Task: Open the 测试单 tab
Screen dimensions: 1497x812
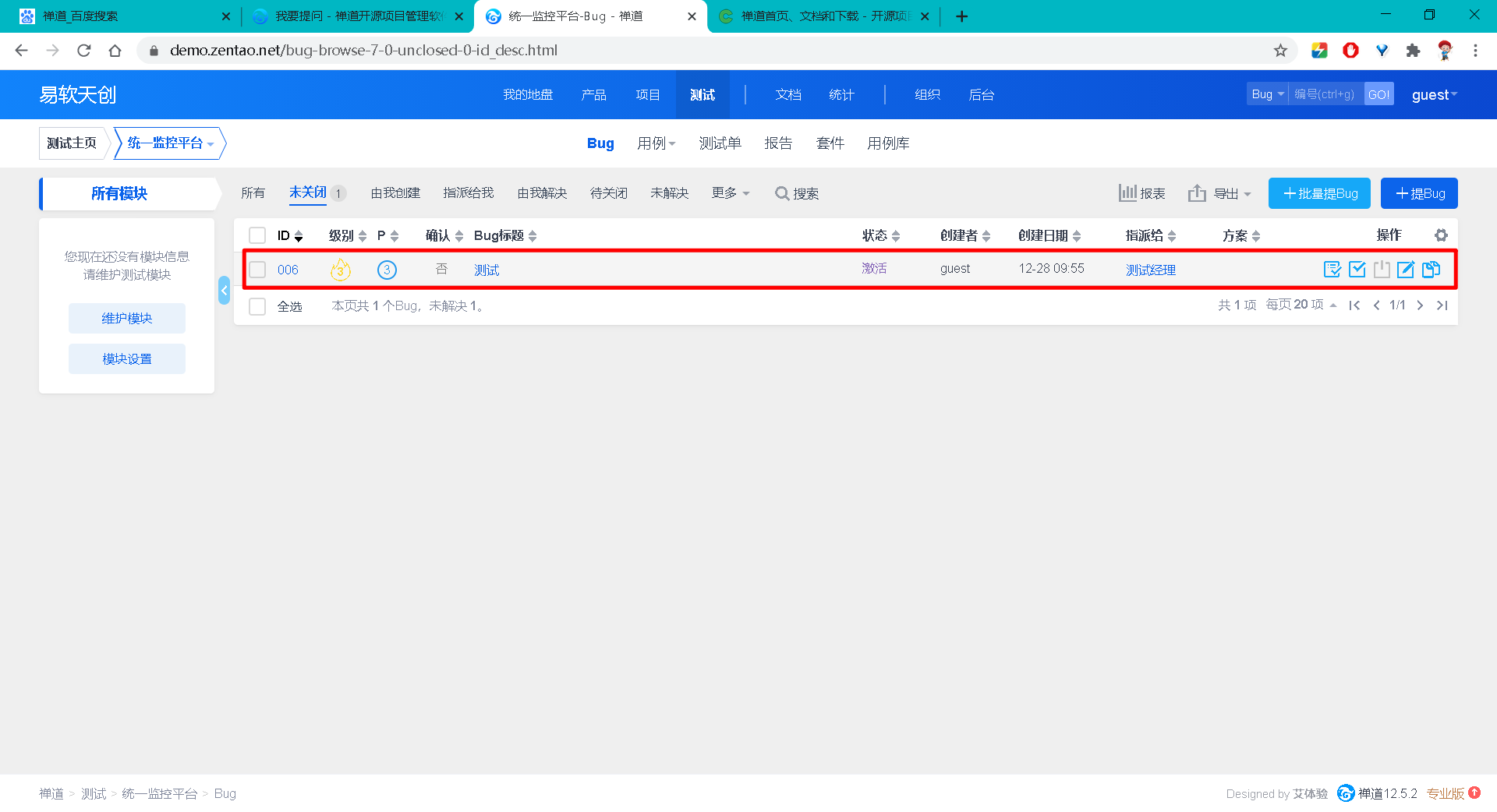Action: [x=720, y=143]
